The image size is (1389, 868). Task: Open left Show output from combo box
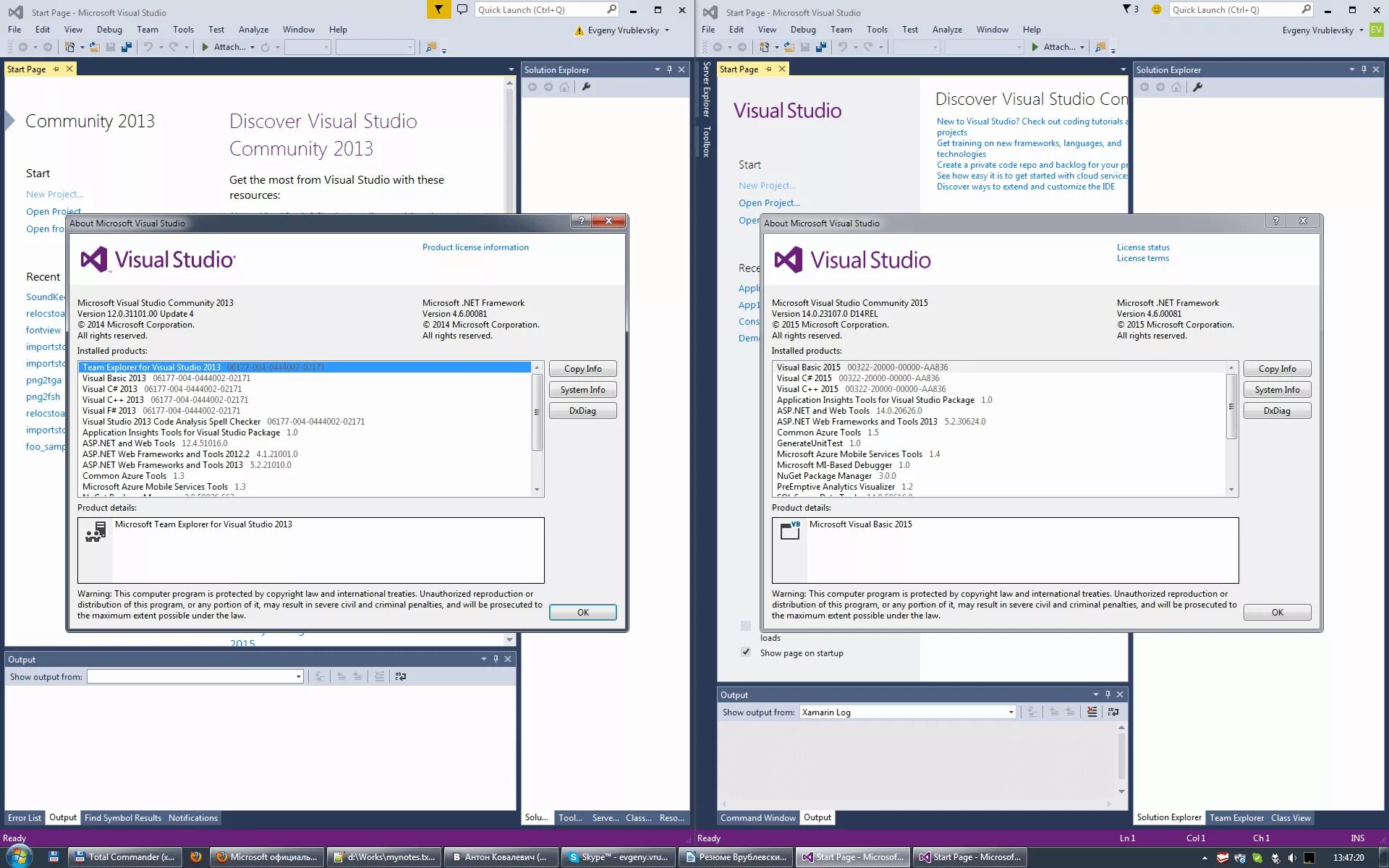pyautogui.click(x=298, y=677)
